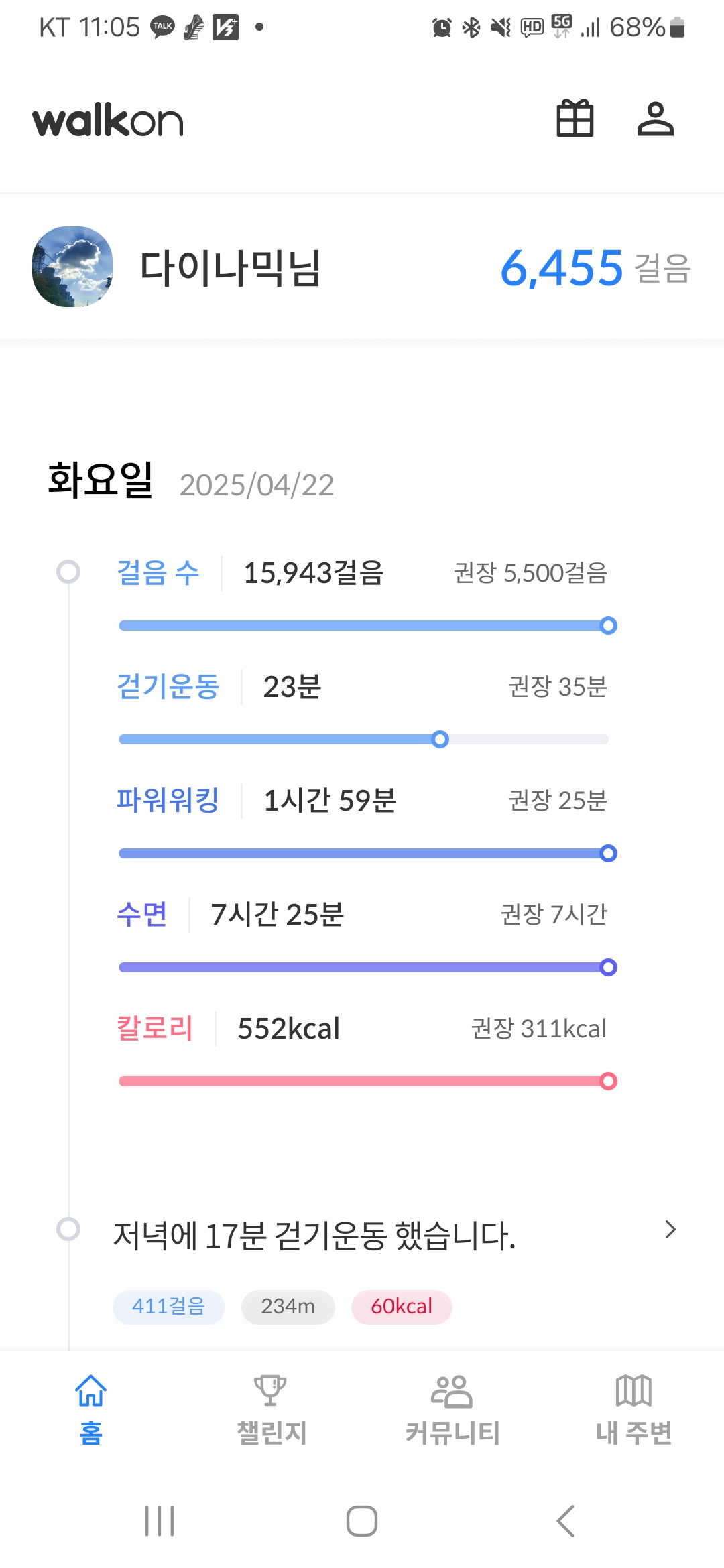Screen dimensions: 724x1568
Task: Open the 커뮤니티 people icon
Action: [x=452, y=1391]
